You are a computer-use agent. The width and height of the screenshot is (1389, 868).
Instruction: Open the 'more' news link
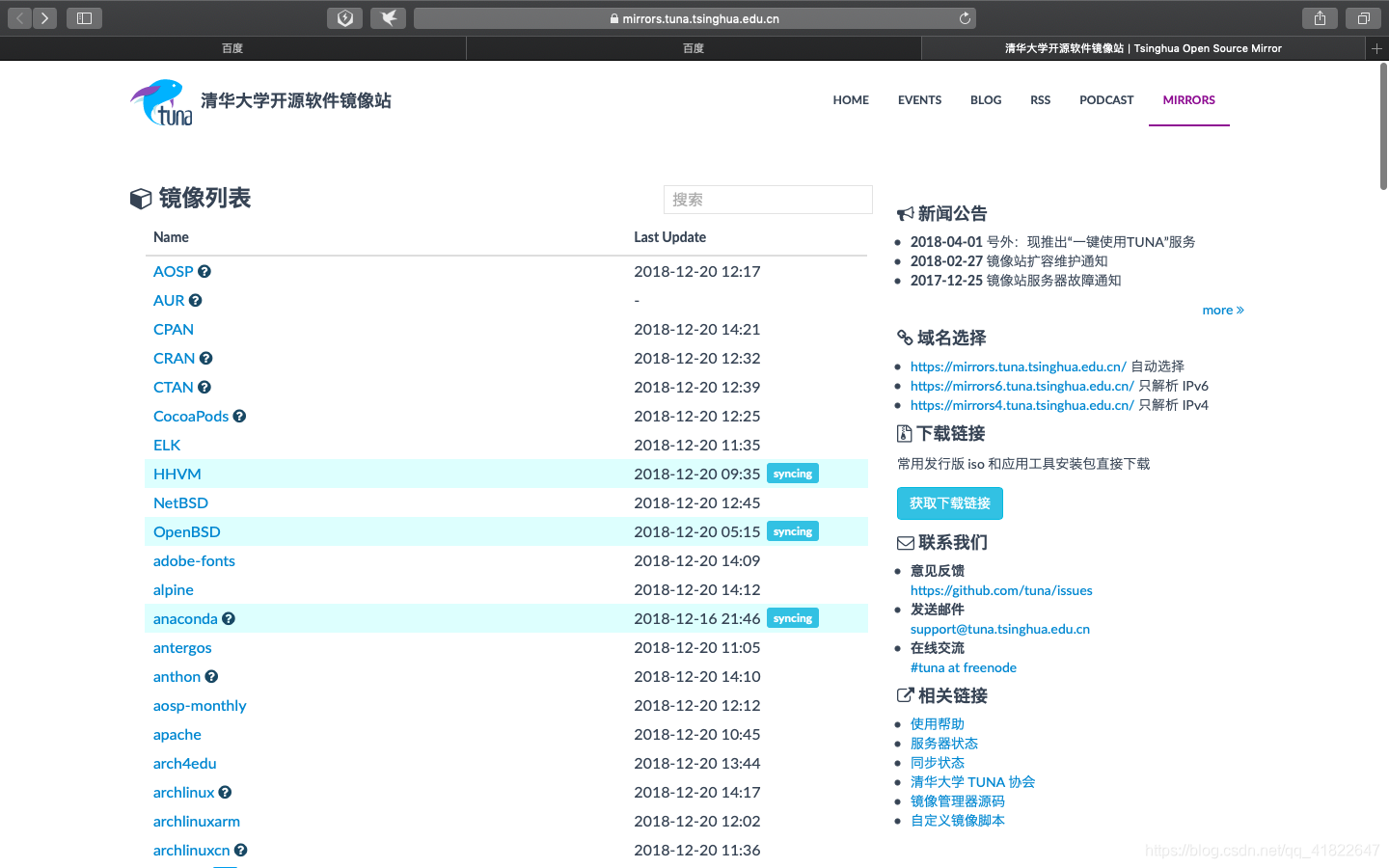click(x=1223, y=311)
